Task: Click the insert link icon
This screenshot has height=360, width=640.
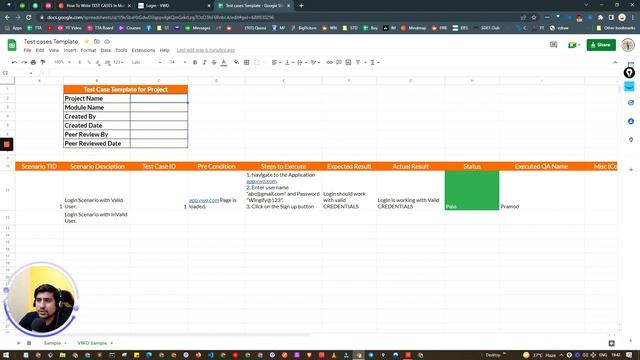Action: [x=329, y=62]
